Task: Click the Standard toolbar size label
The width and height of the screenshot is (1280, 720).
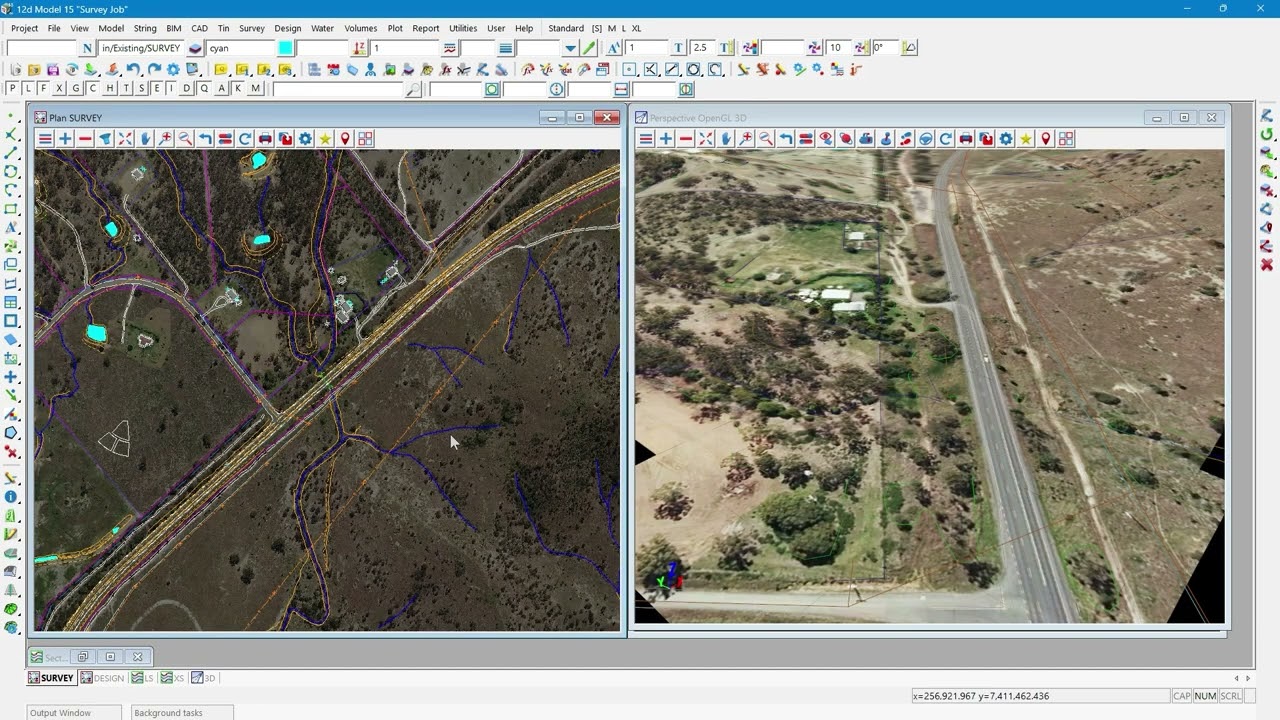Action: (566, 28)
